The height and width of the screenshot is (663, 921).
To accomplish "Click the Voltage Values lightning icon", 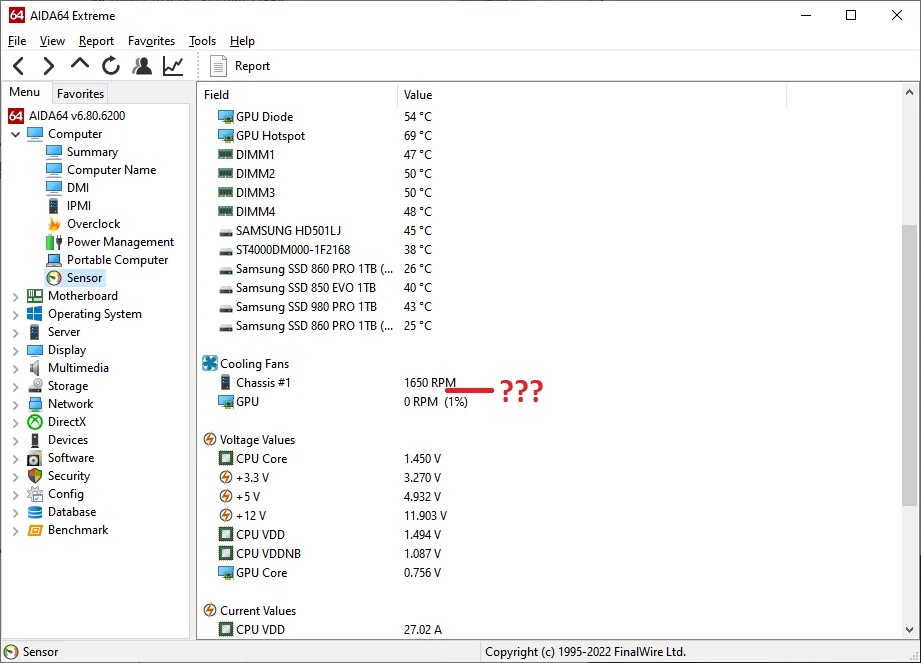I will (x=210, y=439).
